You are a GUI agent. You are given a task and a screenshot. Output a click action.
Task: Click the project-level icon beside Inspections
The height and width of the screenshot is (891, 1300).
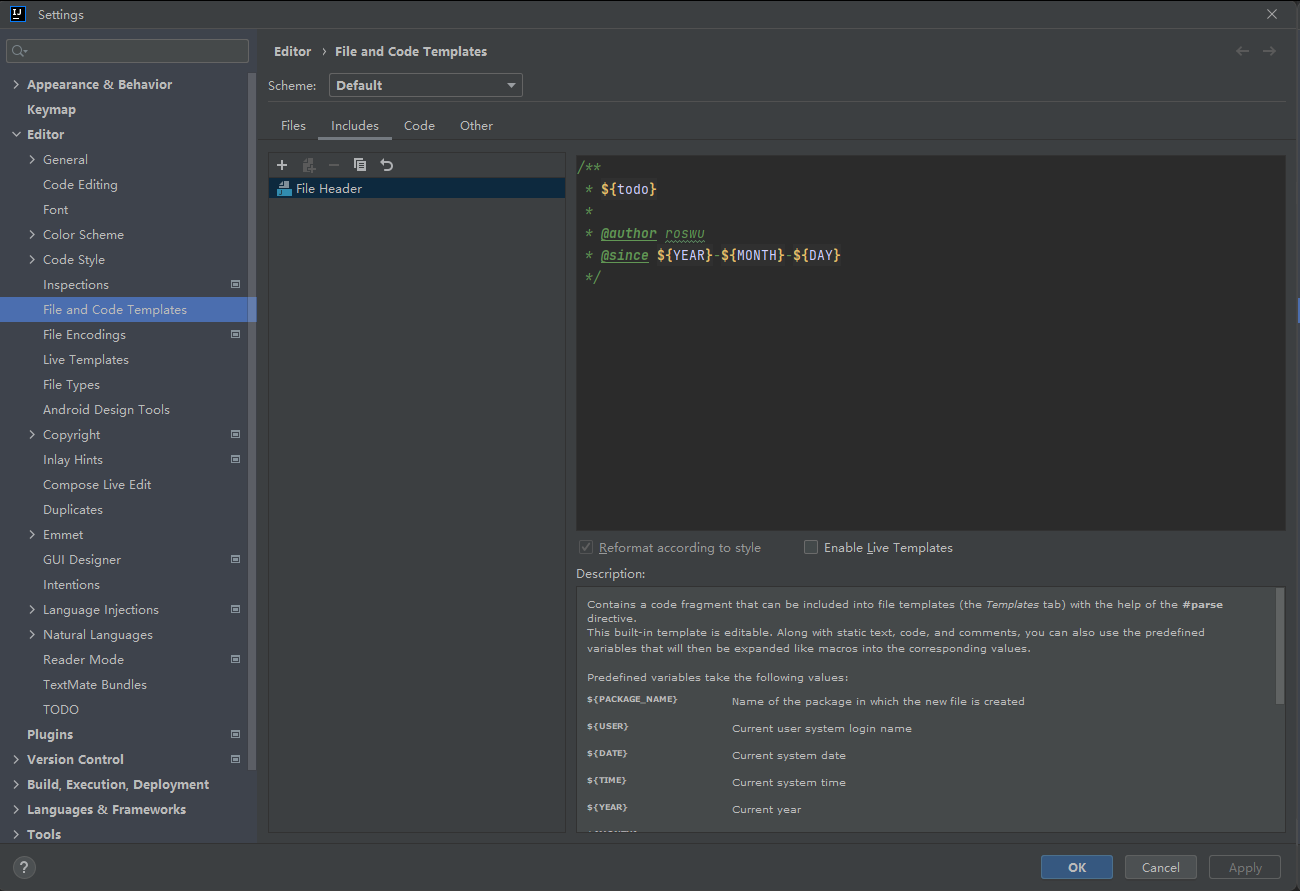[x=236, y=284]
